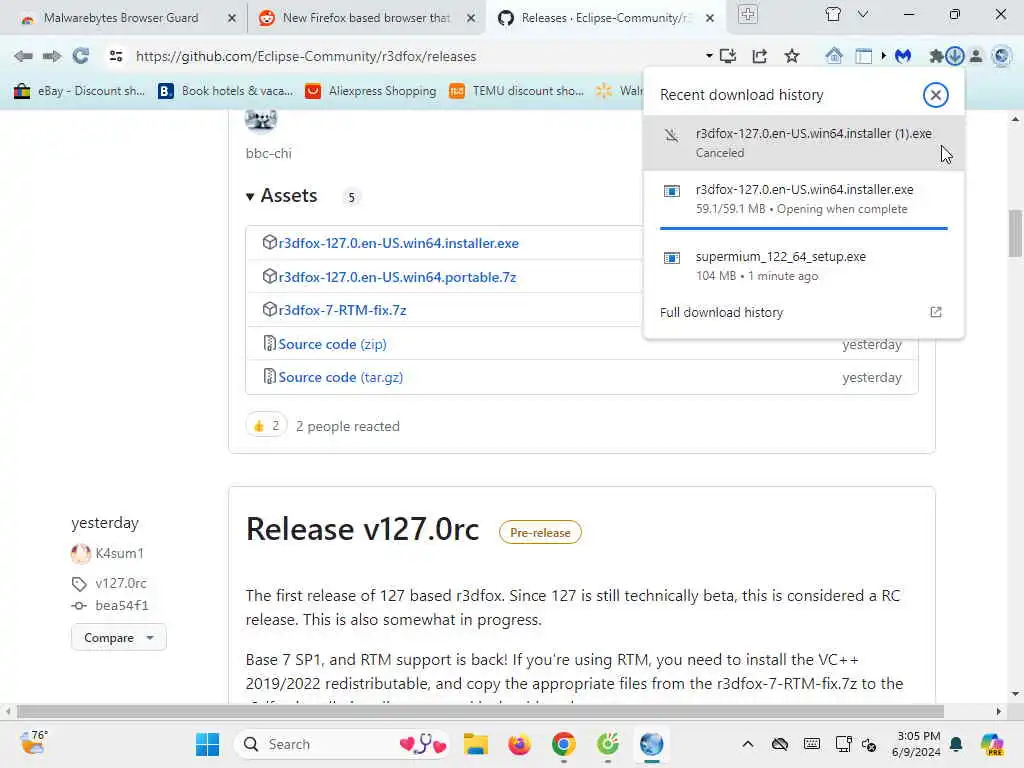This screenshot has height=768, width=1024.
Task: Download Source code (tar.gz)
Action: pos(340,377)
